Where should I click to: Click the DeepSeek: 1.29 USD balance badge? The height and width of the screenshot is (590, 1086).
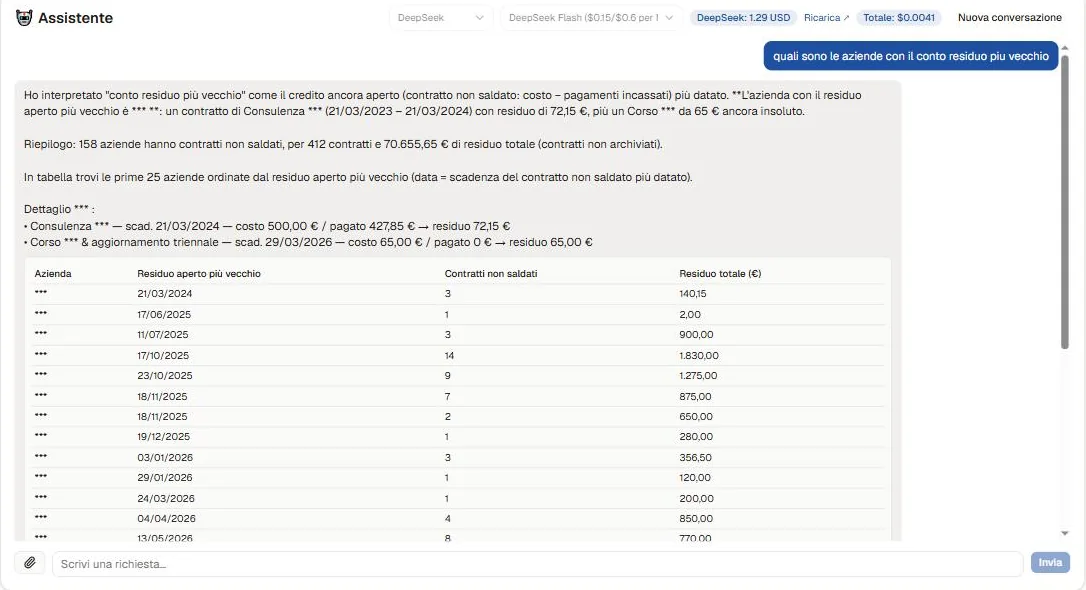coord(743,18)
